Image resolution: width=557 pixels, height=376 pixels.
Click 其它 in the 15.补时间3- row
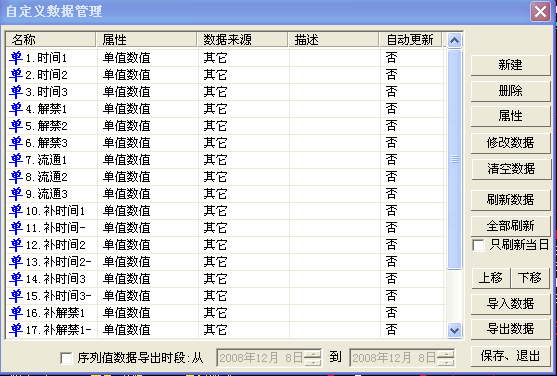(215, 296)
